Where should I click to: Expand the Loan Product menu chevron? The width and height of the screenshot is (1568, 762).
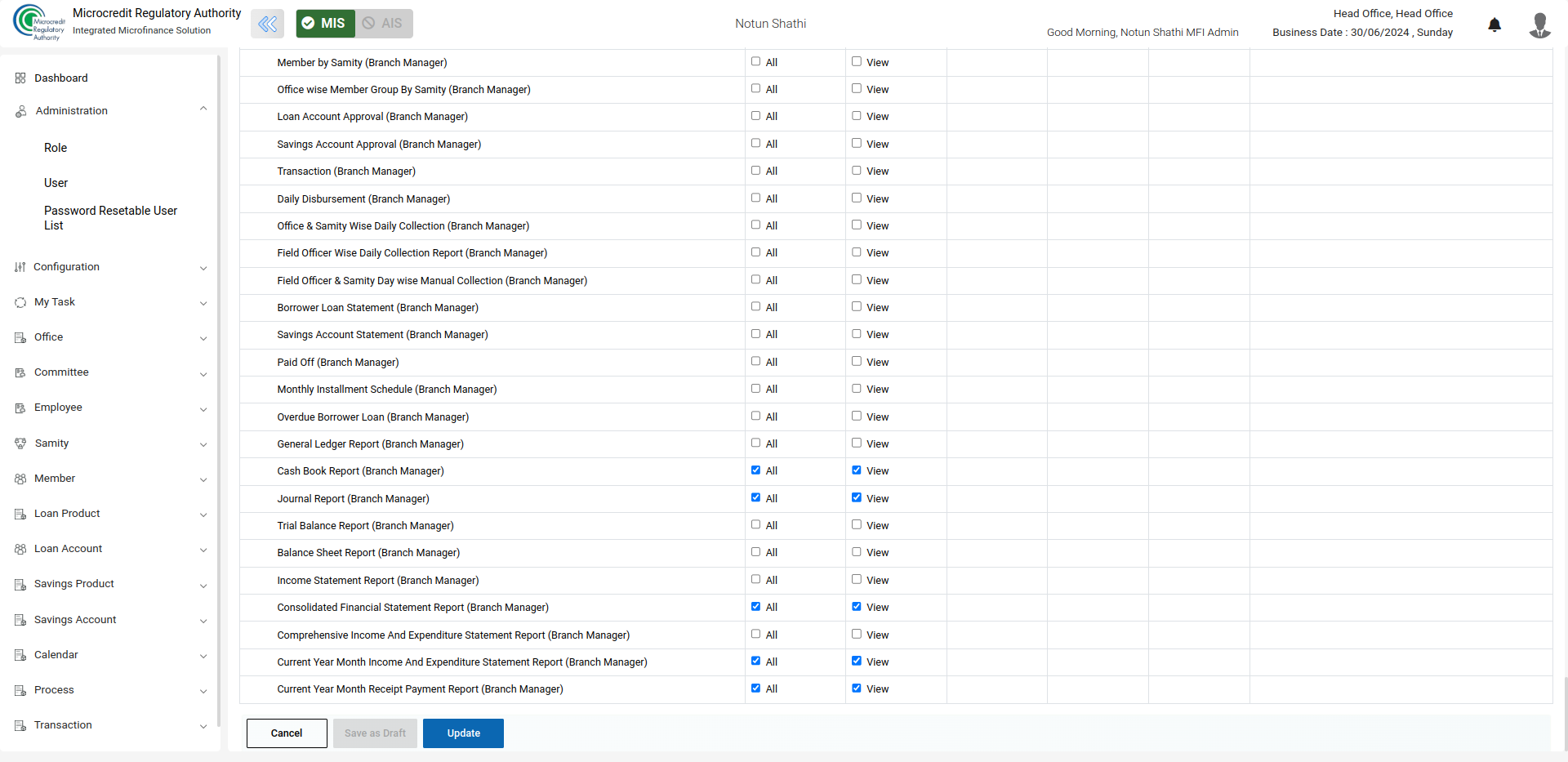pyautogui.click(x=203, y=515)
